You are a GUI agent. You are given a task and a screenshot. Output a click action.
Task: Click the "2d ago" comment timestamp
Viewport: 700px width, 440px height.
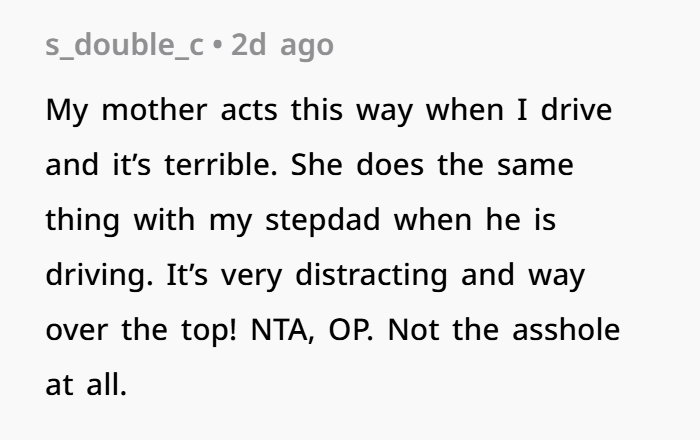(x=283, y=47)
